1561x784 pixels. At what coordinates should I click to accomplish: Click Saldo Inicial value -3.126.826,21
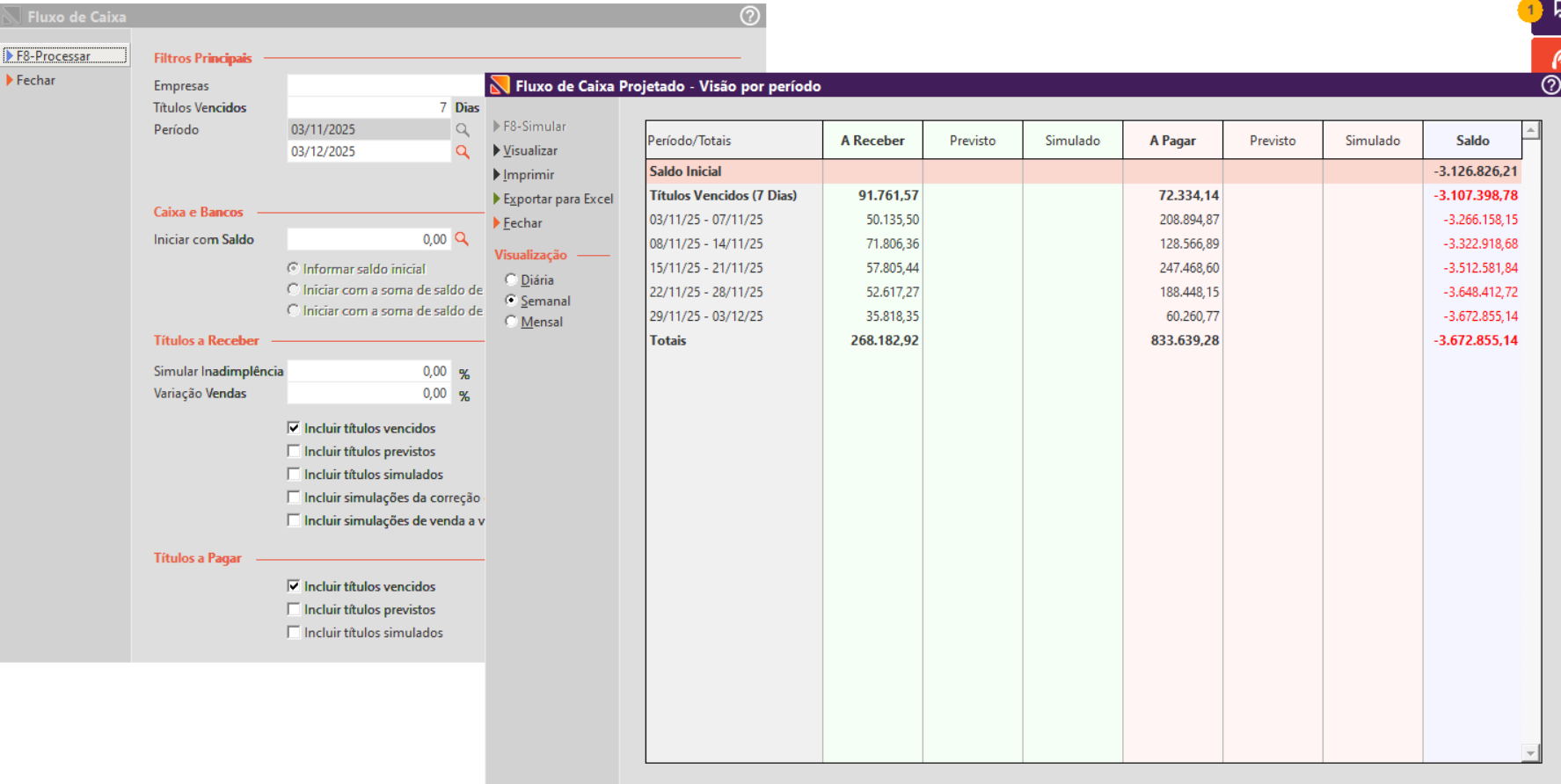(1475, 171)
